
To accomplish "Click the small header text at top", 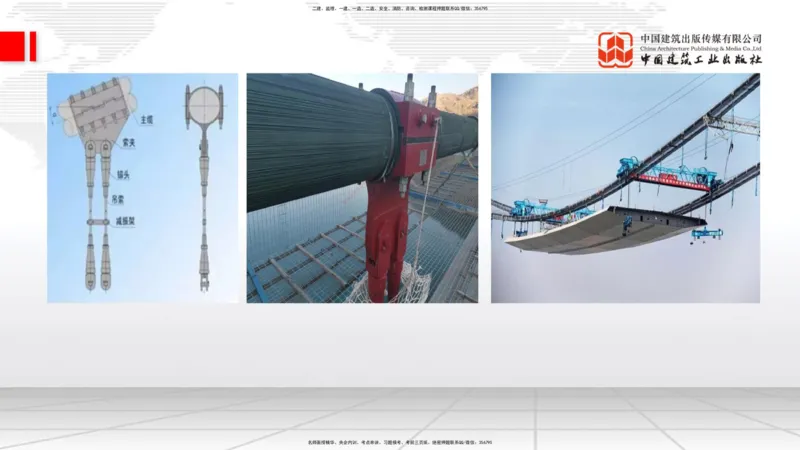I will (400, 8).
